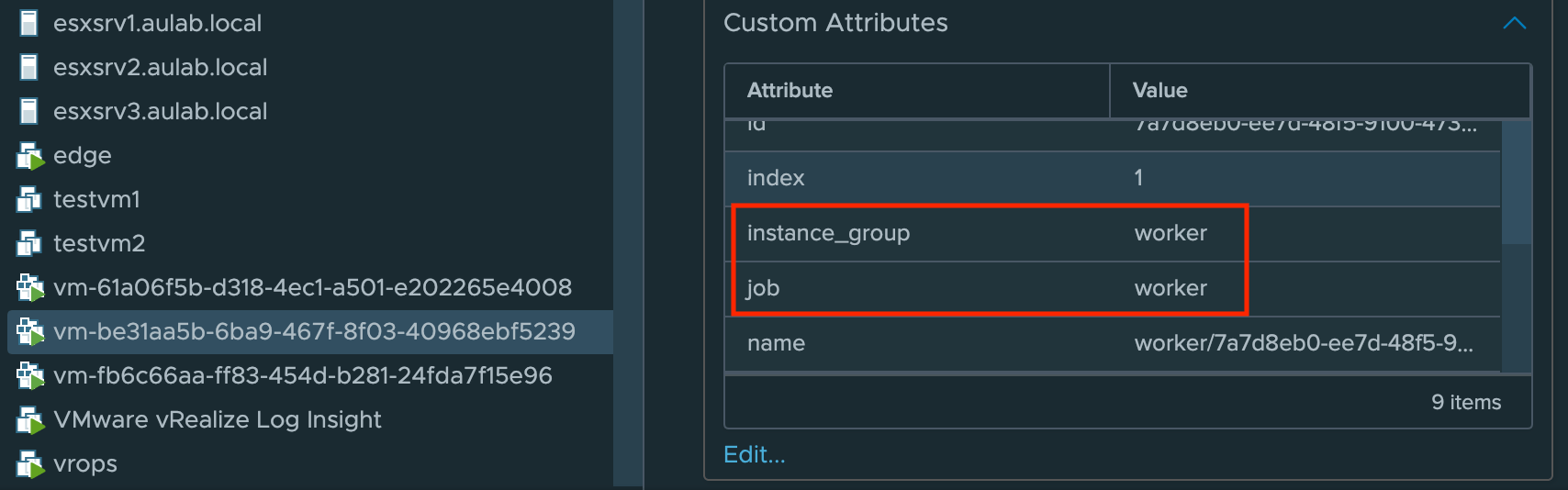Viewport: 1568px width, 490px height.
Task: Click the name value worker/7a7d8eb0
Action: point(1304,343)
